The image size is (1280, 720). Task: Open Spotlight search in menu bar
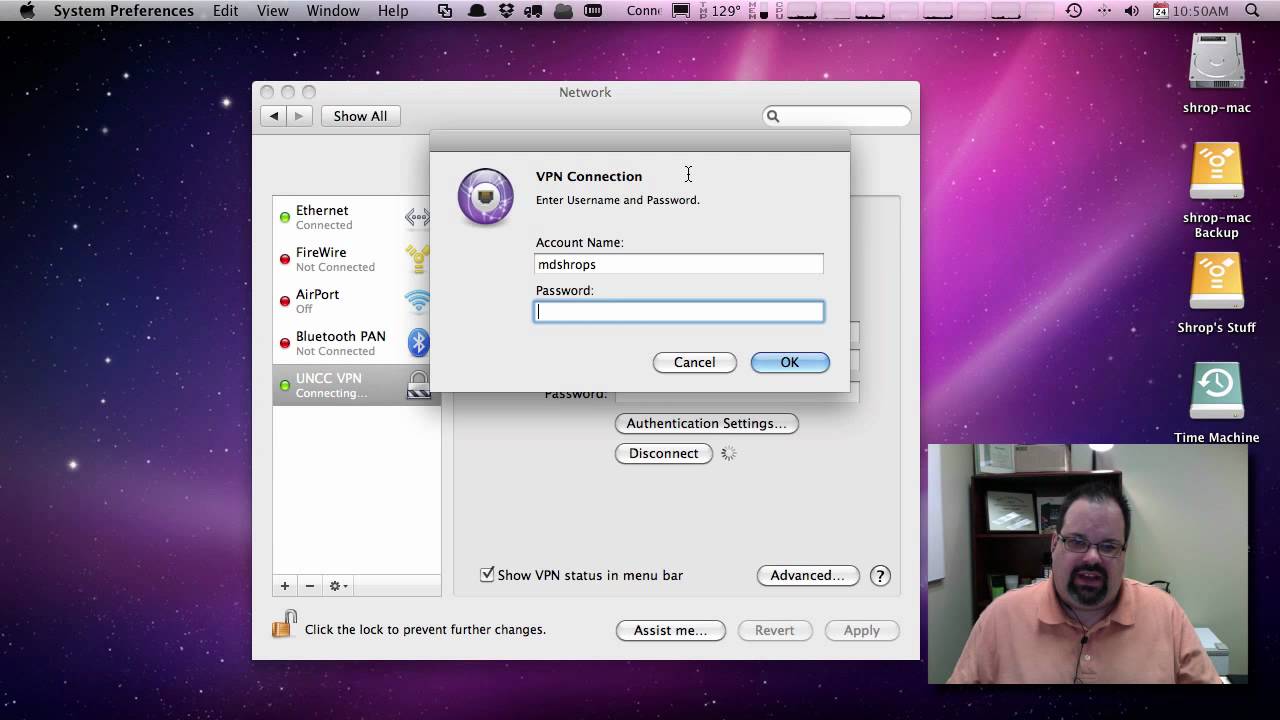pos(1252,11)
